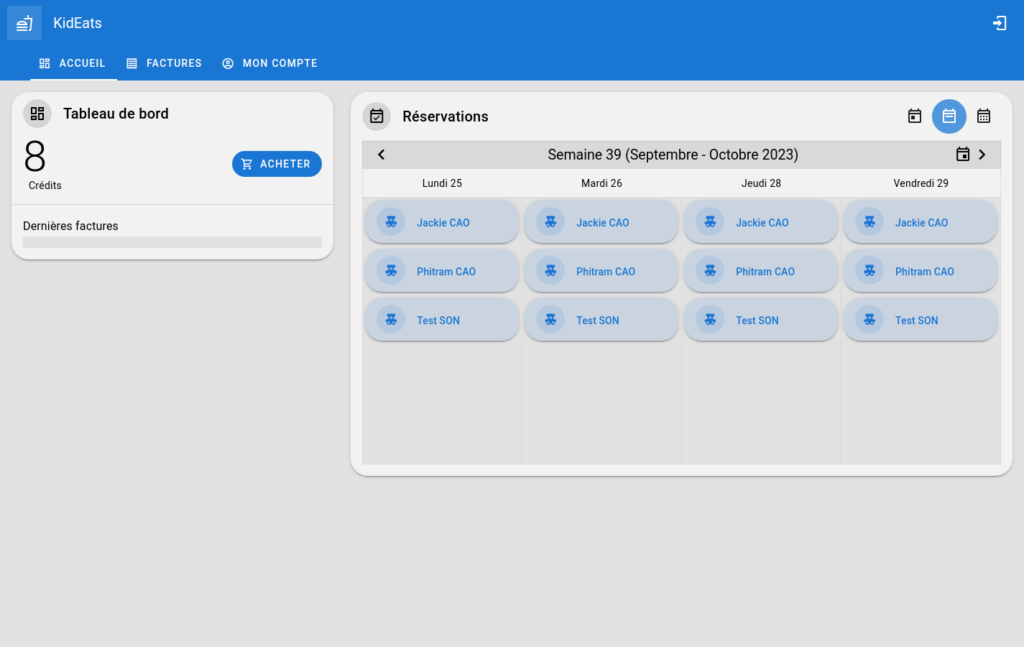
Task: Toggle Jackie CAO reservation on Lundi 25
Action: 442,222
